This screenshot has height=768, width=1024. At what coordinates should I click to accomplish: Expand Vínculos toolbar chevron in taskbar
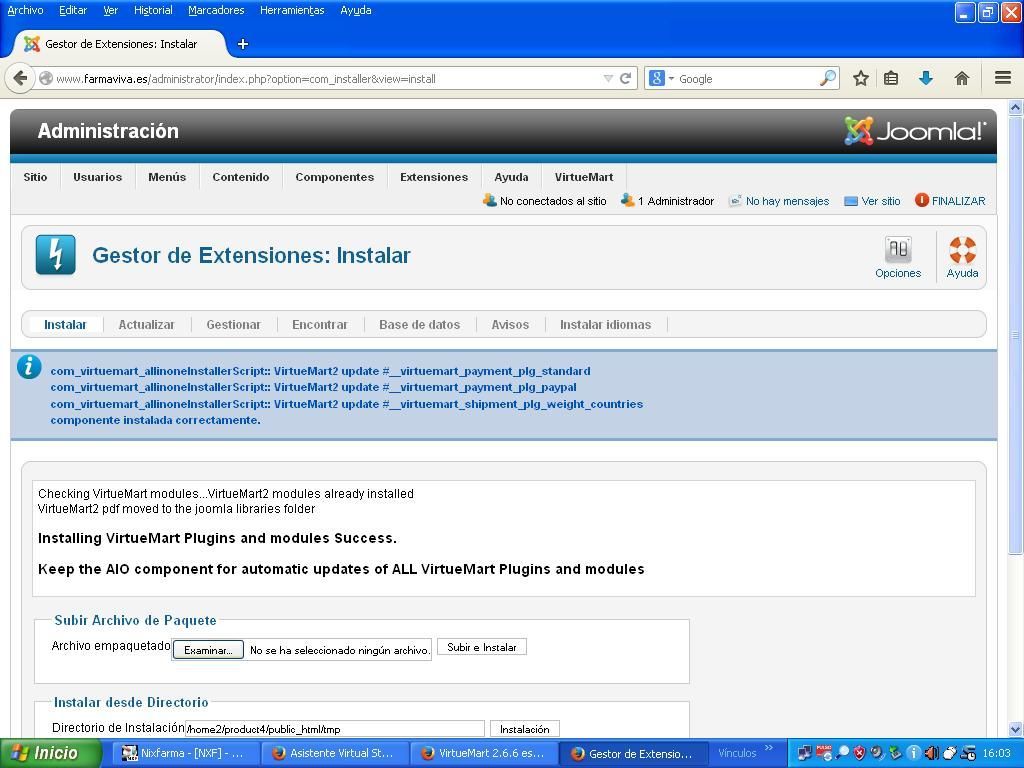[x=769, y=748]
